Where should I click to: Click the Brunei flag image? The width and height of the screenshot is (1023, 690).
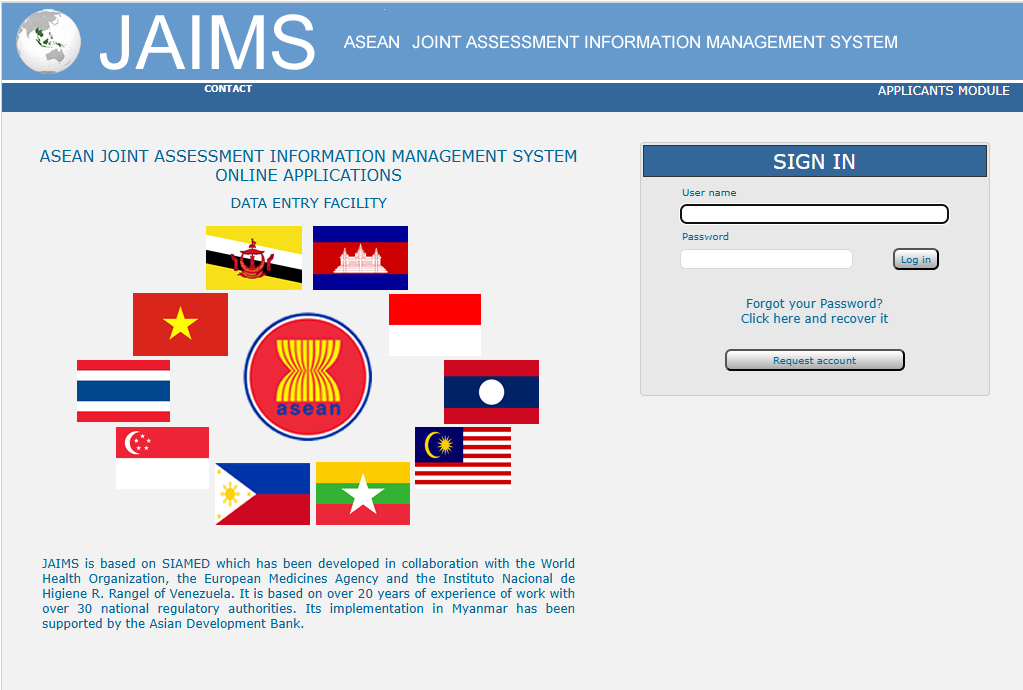pyautogui.click(x=254, y=258)
